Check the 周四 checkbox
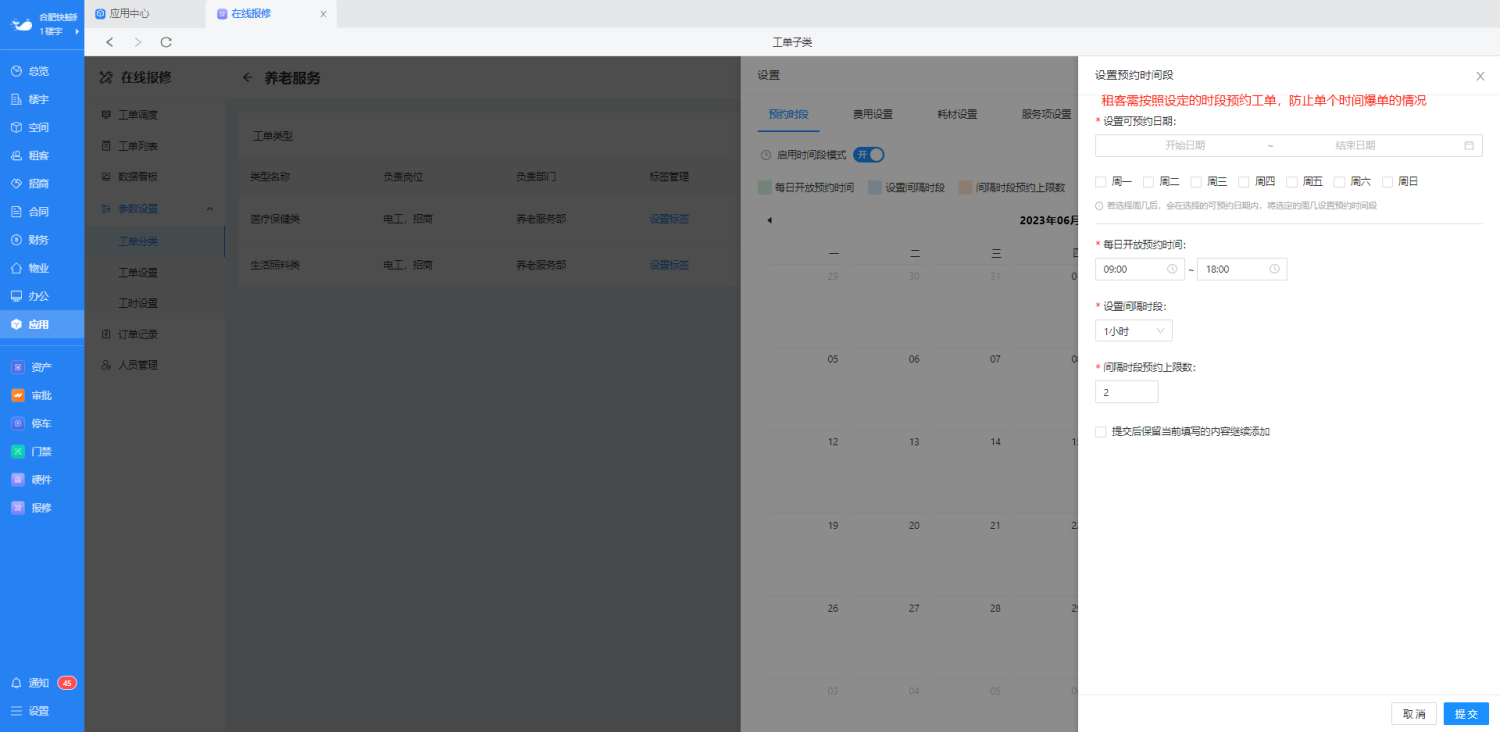The width and height of the screenshot is (1500, 732). (1244, 182)
